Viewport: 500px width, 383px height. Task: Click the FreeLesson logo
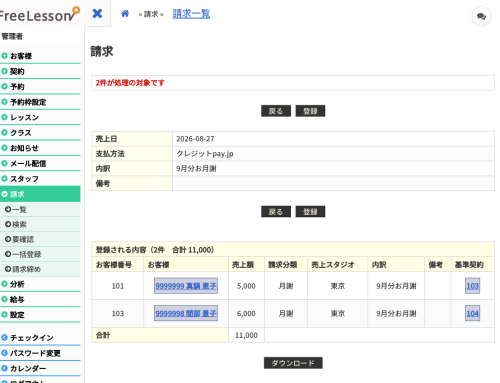point(39,15)
